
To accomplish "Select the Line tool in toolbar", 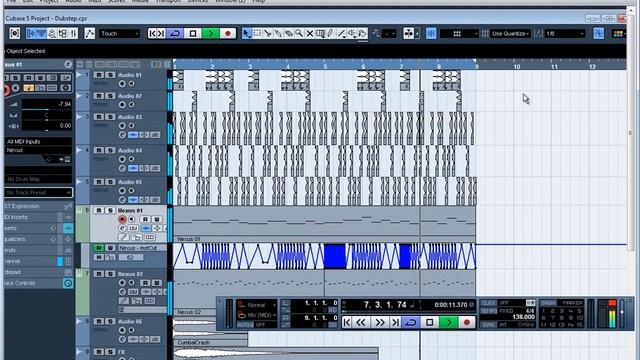I will [x=341, y=33].
